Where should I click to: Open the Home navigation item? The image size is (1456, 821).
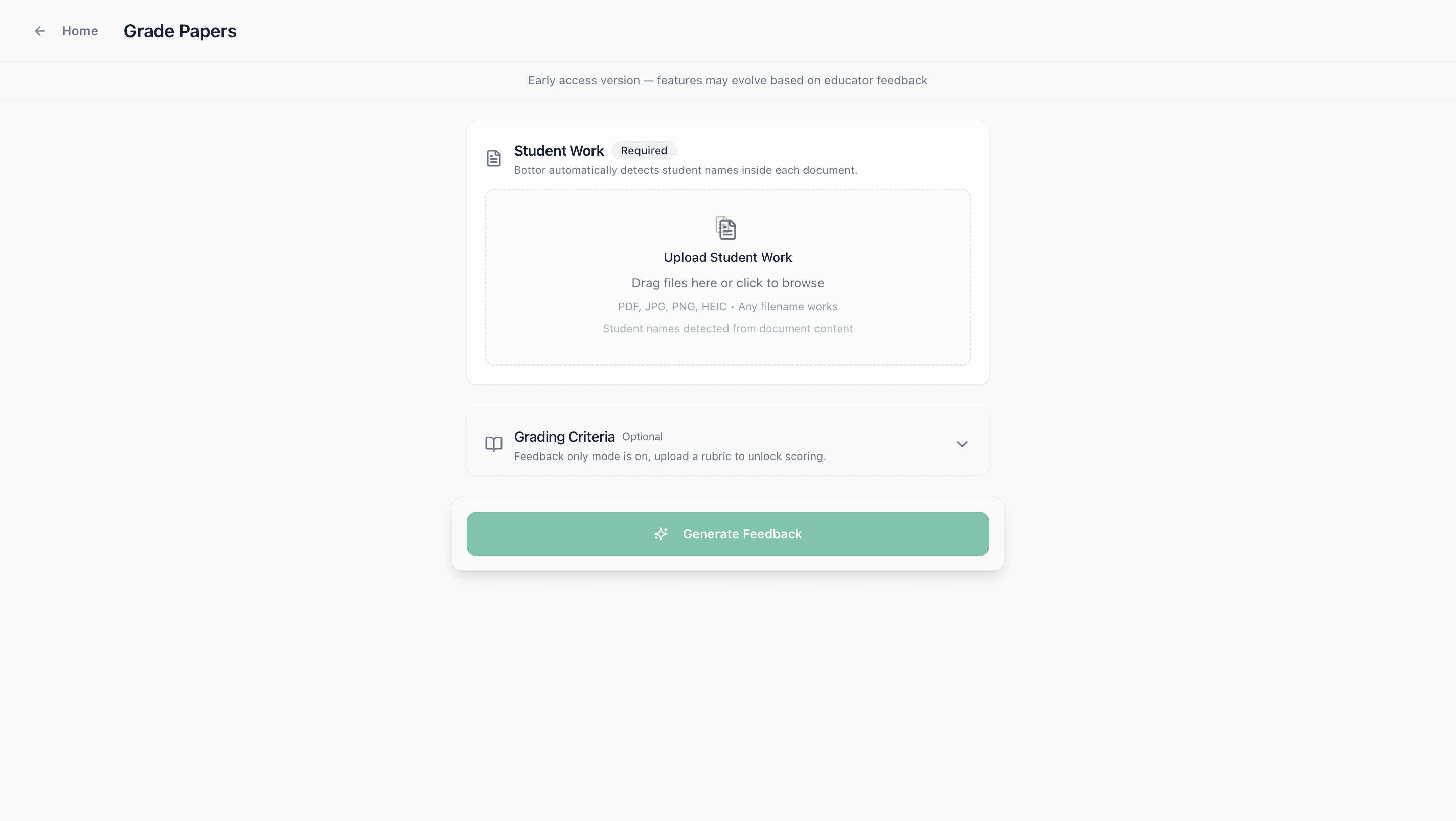80,31
